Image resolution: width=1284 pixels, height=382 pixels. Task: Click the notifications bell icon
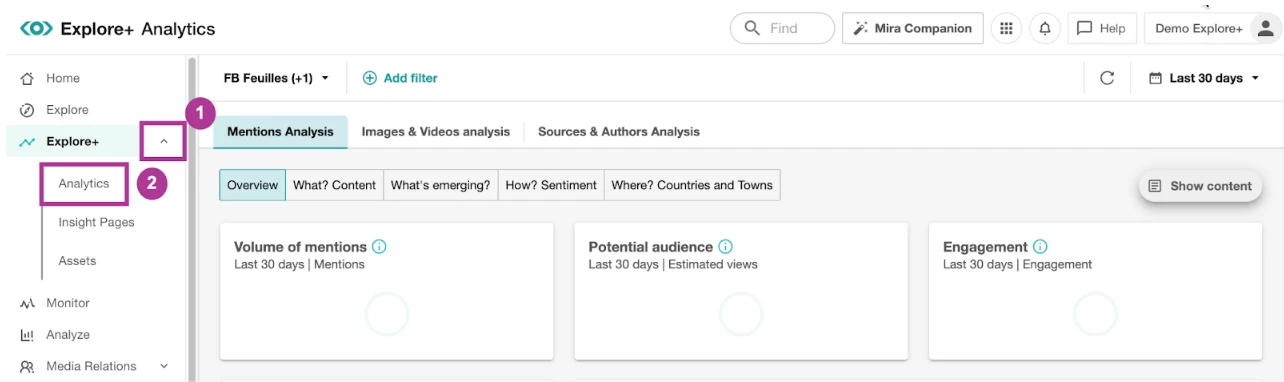[1045, 29]
